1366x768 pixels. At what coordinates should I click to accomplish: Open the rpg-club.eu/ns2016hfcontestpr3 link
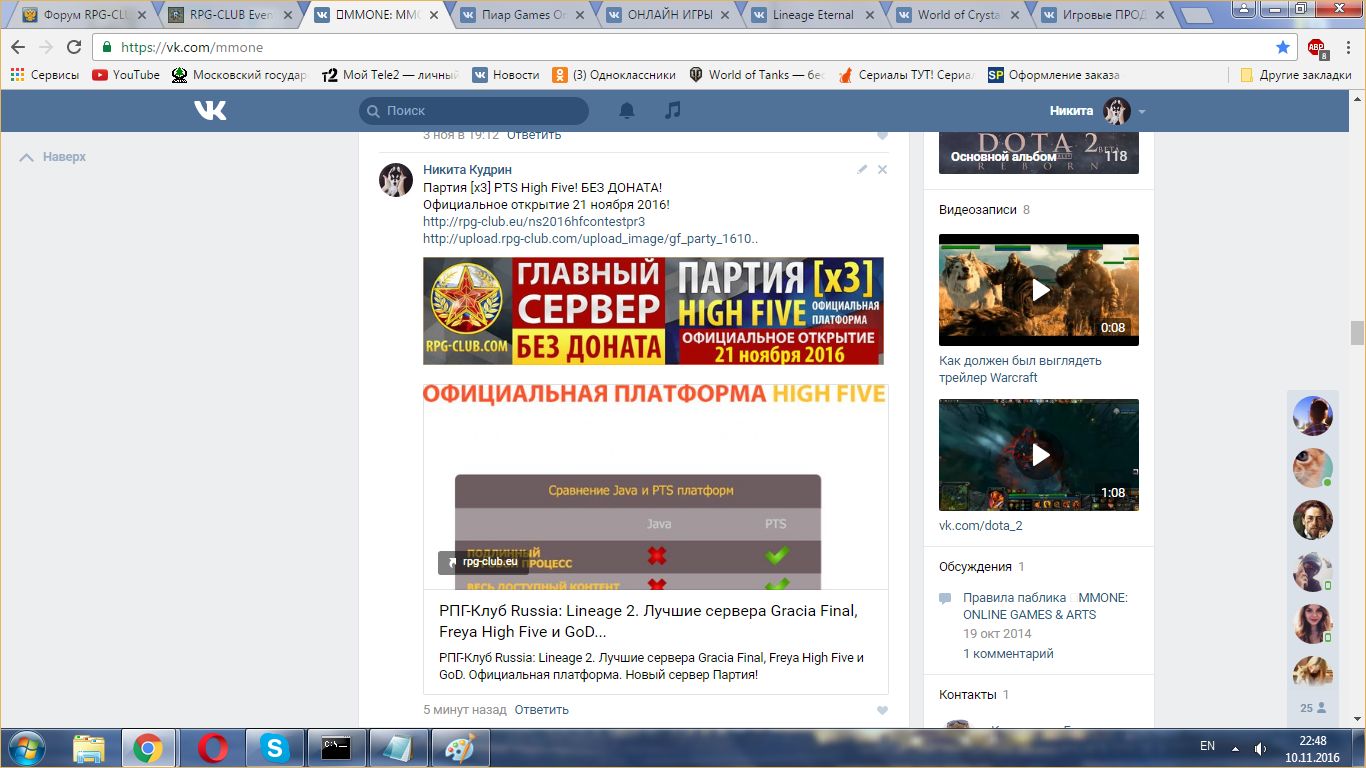click(x=534, y=222)
